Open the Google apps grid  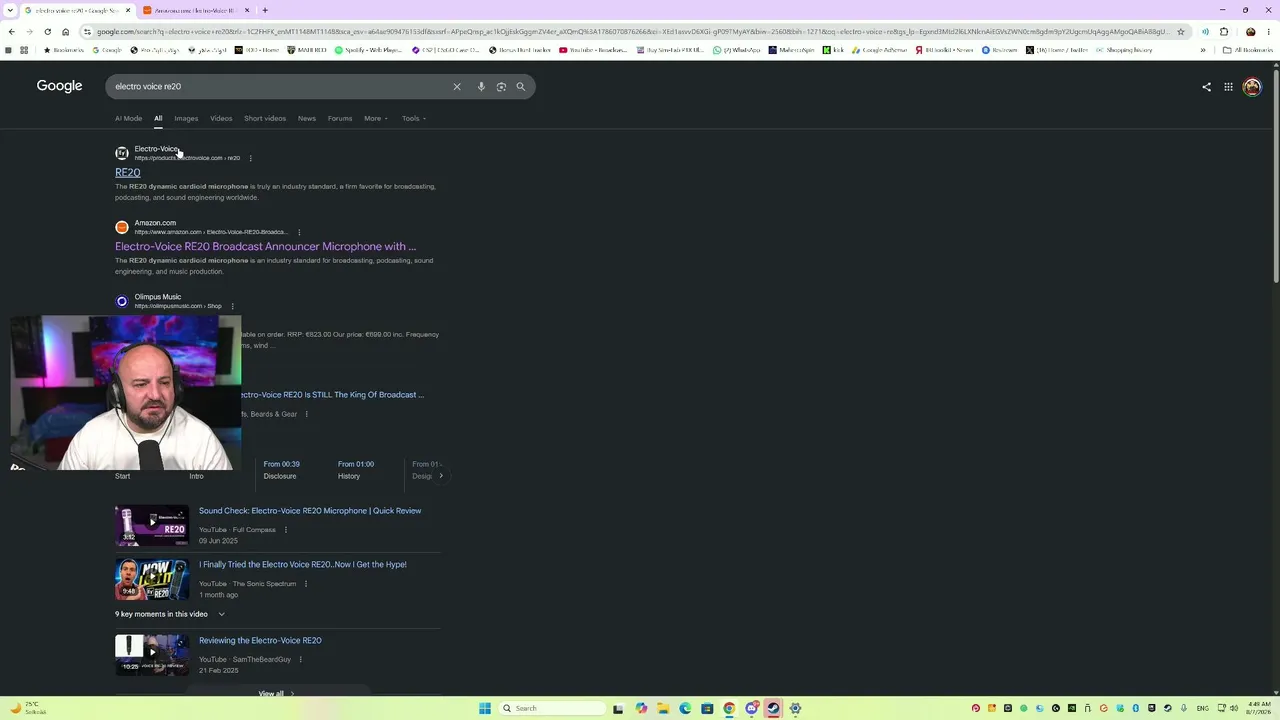(1228, 87)
